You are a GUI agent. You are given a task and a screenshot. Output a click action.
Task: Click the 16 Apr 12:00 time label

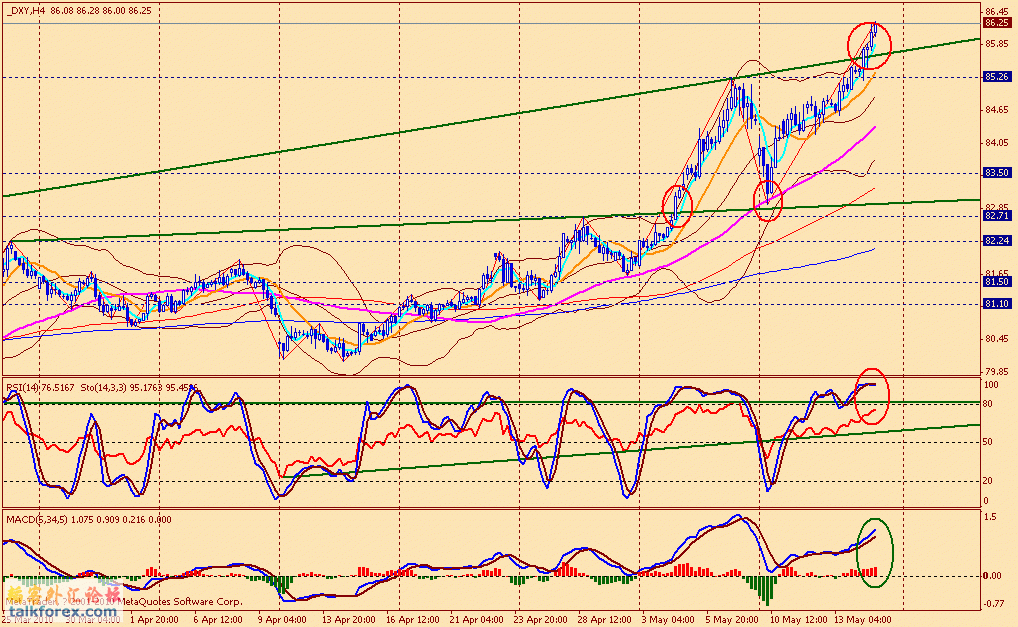(413, 619)
